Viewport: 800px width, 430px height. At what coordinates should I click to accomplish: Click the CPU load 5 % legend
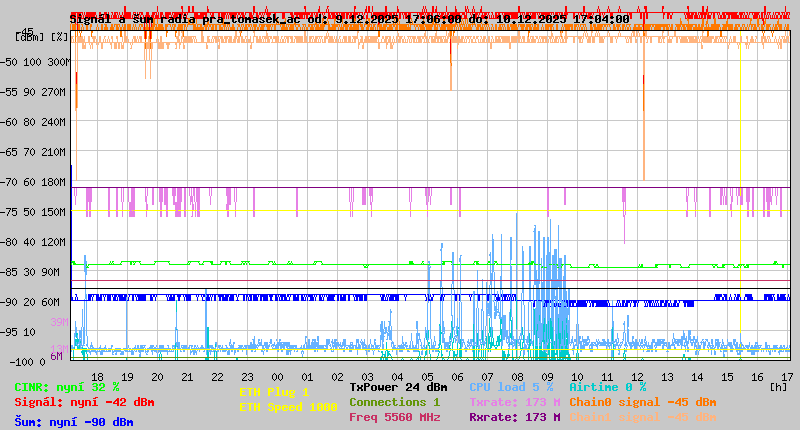(511, 387)
